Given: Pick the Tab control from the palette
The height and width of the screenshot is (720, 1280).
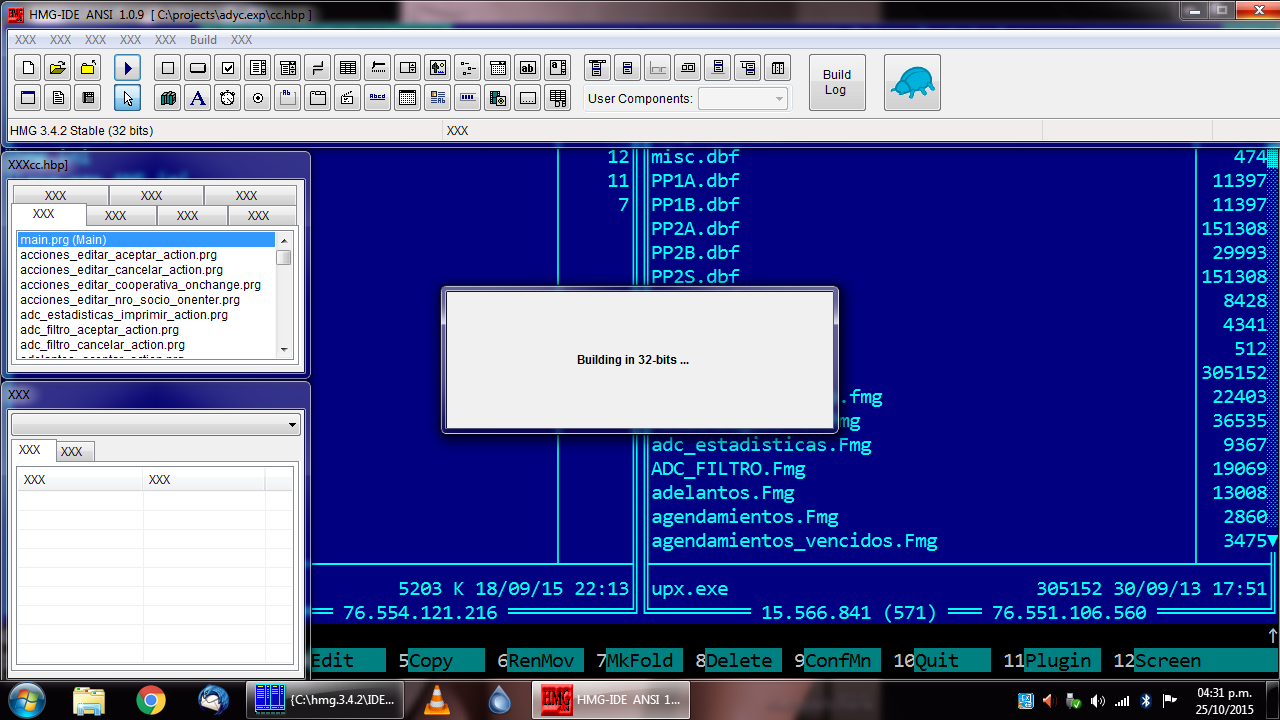Looking at the screenshot, I should (x=318, y=98).
